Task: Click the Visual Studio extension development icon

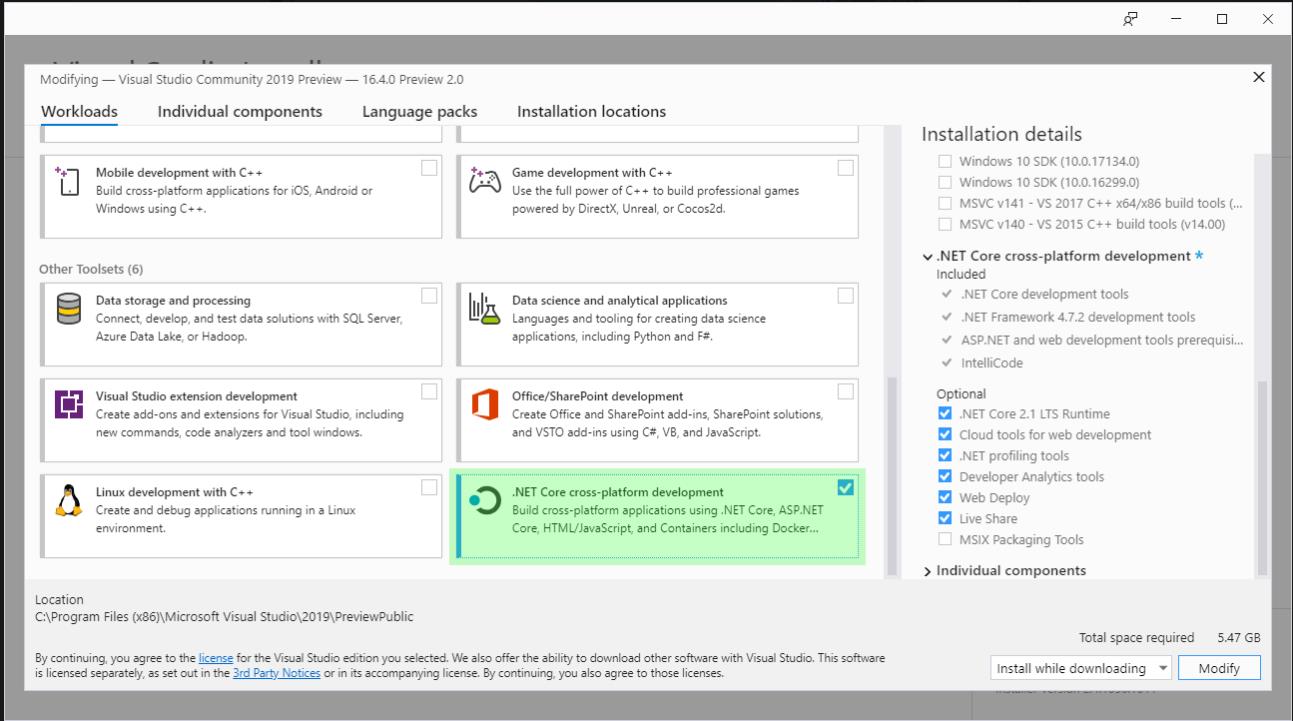Action: 69,405
